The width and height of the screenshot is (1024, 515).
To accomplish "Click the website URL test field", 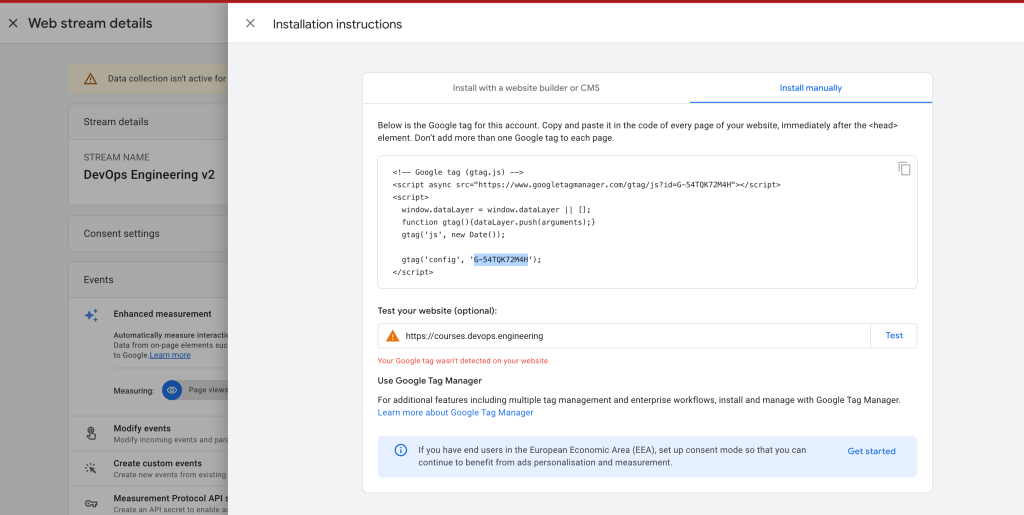I will click(x=624, y=336).
